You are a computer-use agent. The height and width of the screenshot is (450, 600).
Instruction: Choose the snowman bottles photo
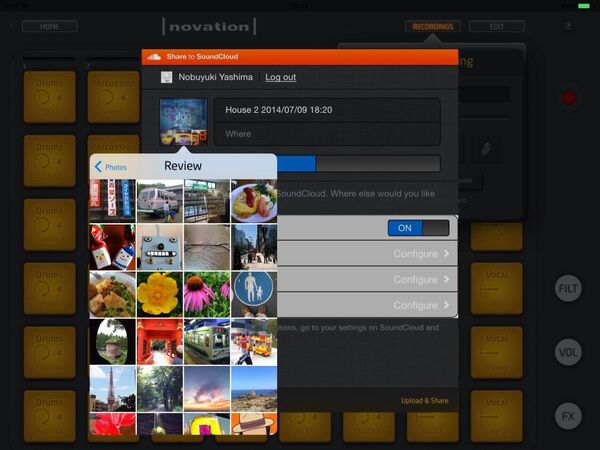click(112, 247)
